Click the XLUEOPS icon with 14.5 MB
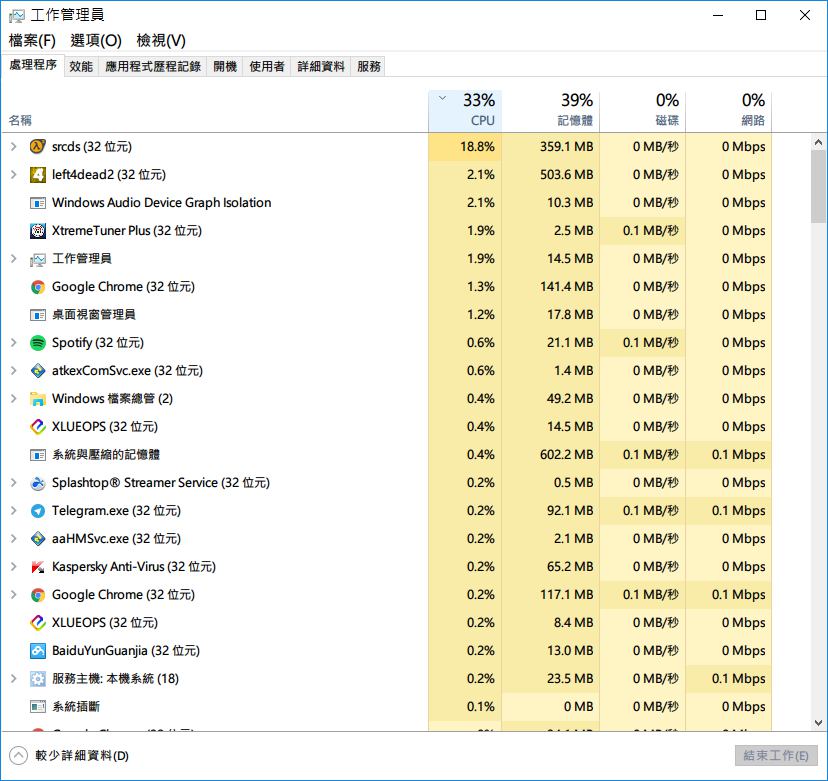The image size is (828, 781). 37,427
